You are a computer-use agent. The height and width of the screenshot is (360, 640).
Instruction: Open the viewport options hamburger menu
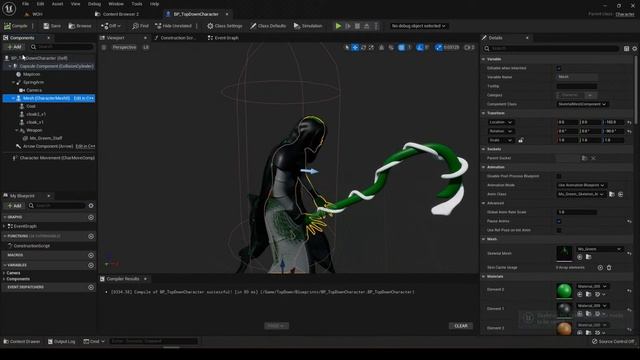(x=104, y=47)
